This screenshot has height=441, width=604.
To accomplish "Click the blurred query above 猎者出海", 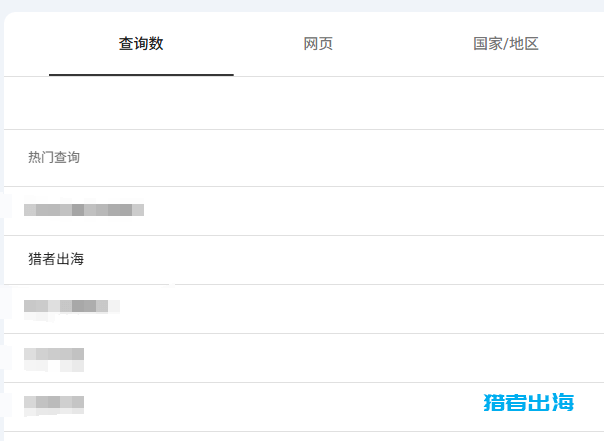I will pyautogui.click(x=84, y=210).
